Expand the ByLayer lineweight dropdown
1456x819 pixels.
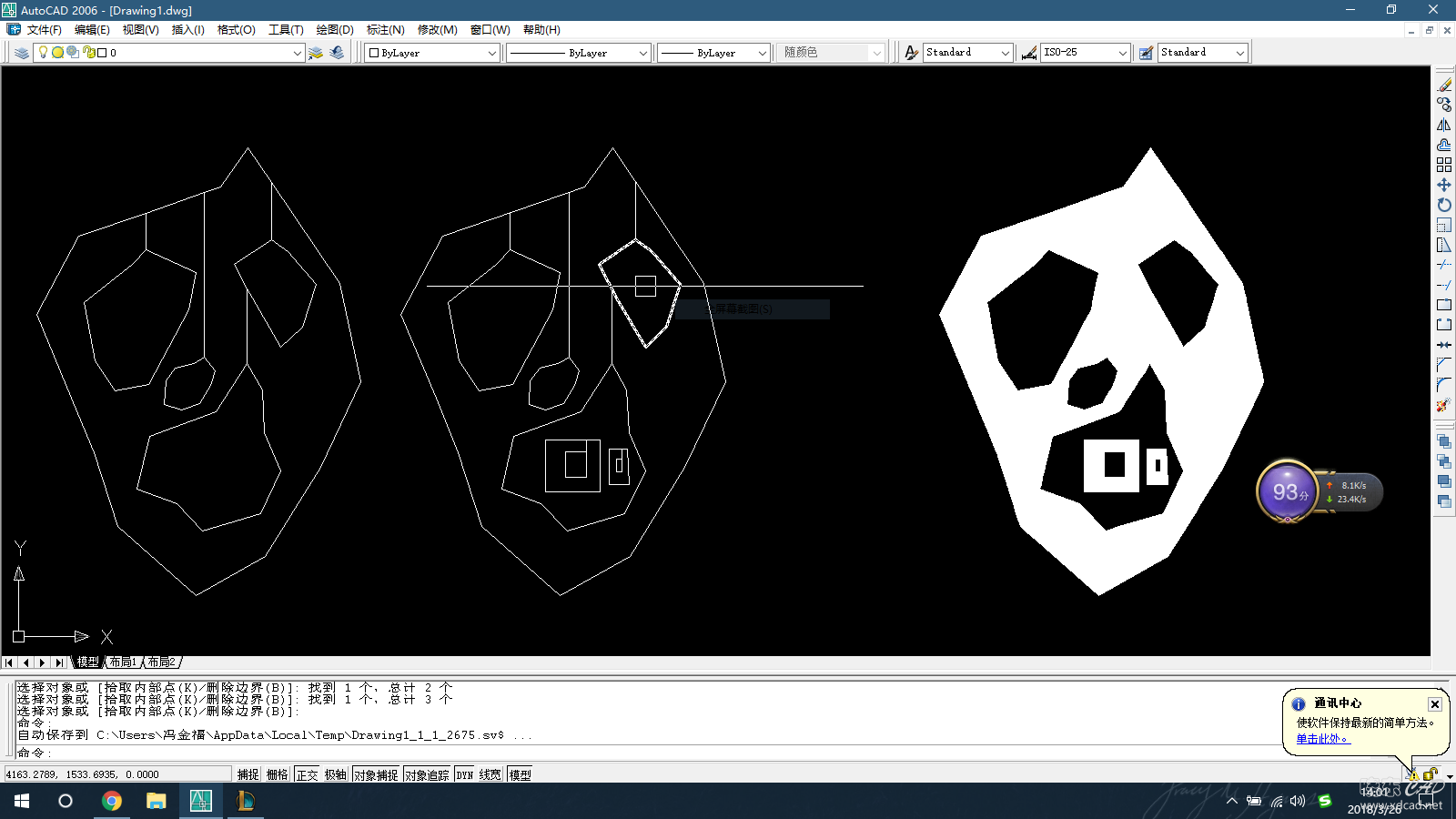763,53
